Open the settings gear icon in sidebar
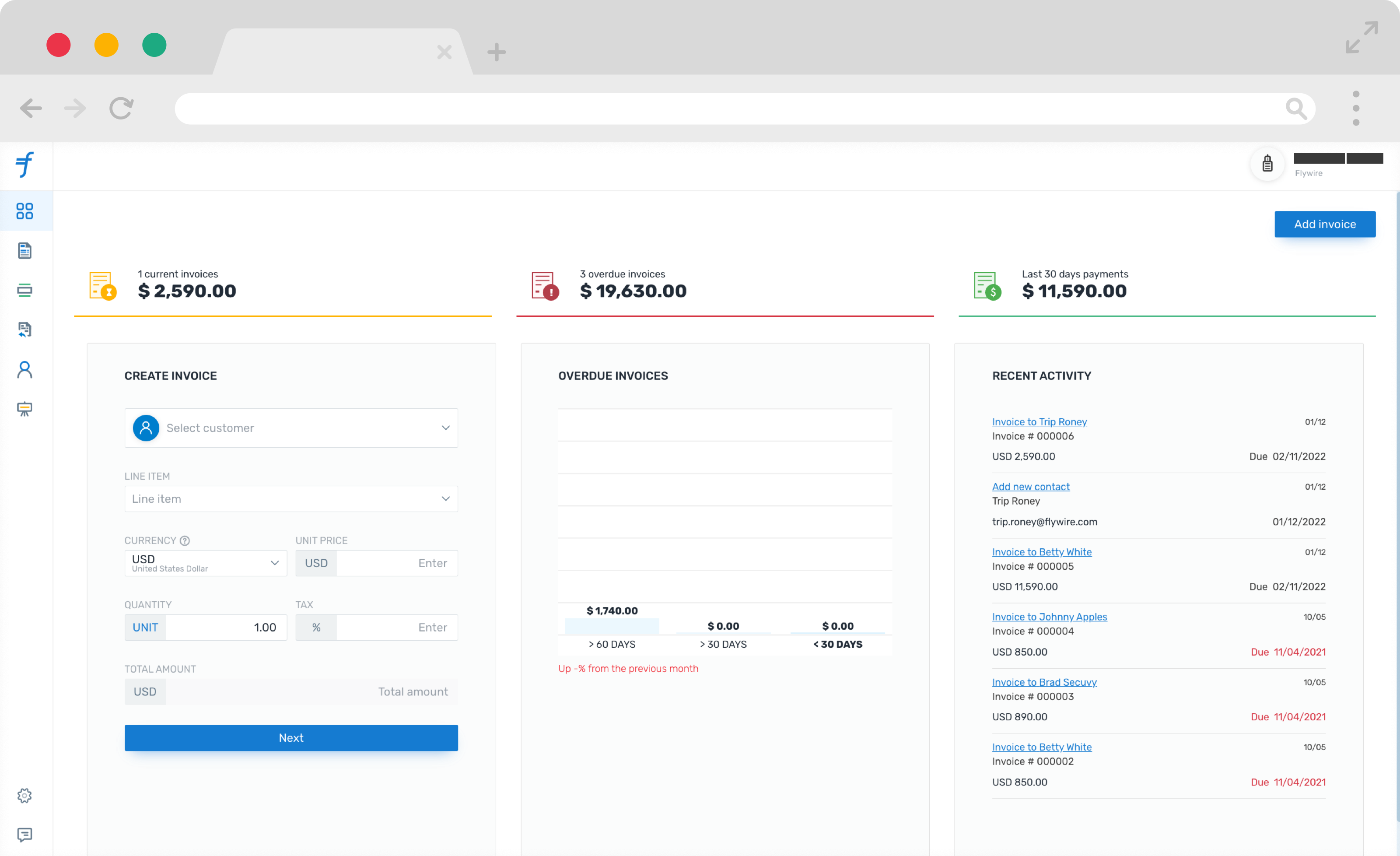The height and width of the screenshot is (856, 1400). coord(25,796)
